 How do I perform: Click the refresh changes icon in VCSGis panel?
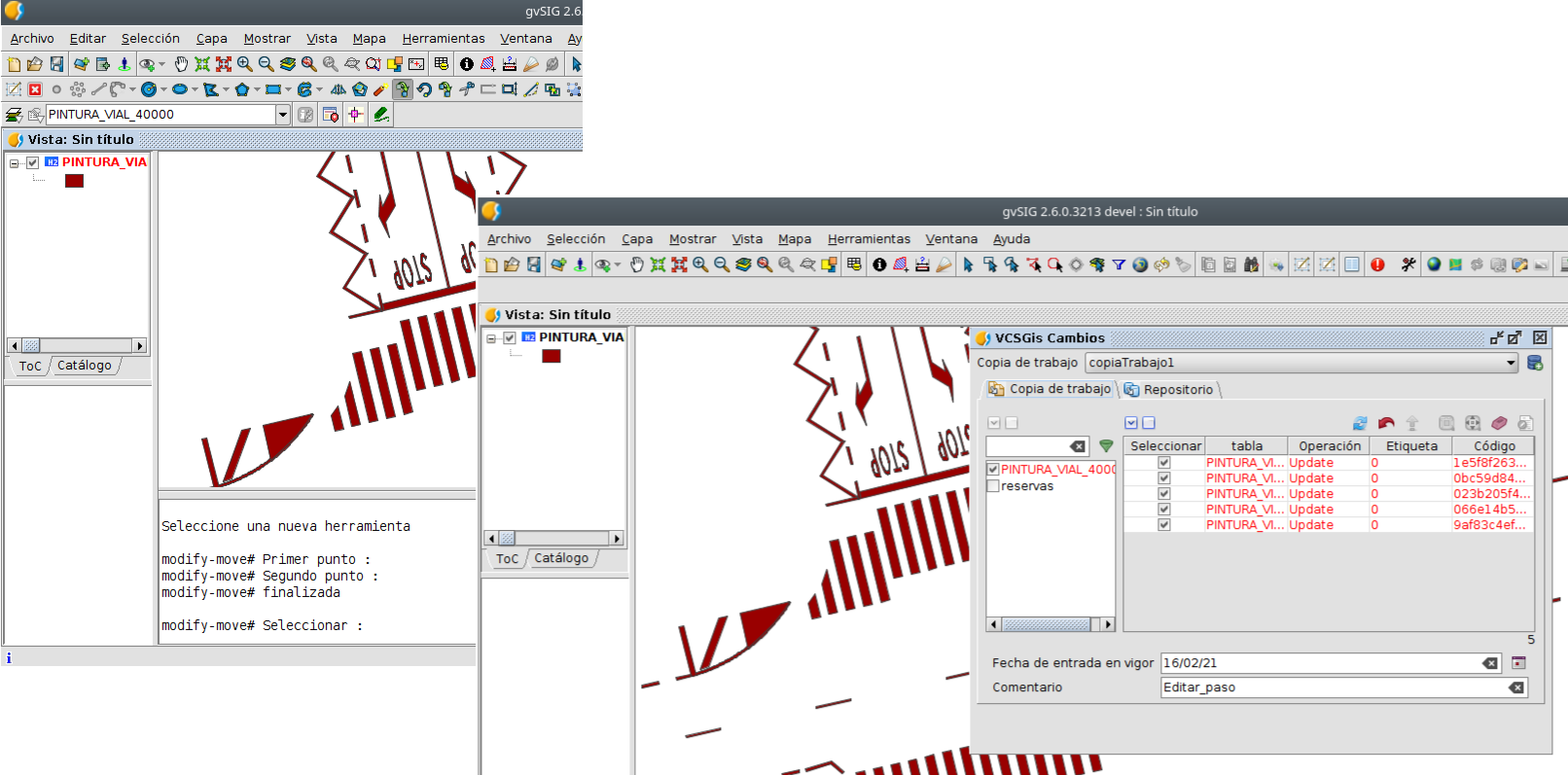[1360, 423]
